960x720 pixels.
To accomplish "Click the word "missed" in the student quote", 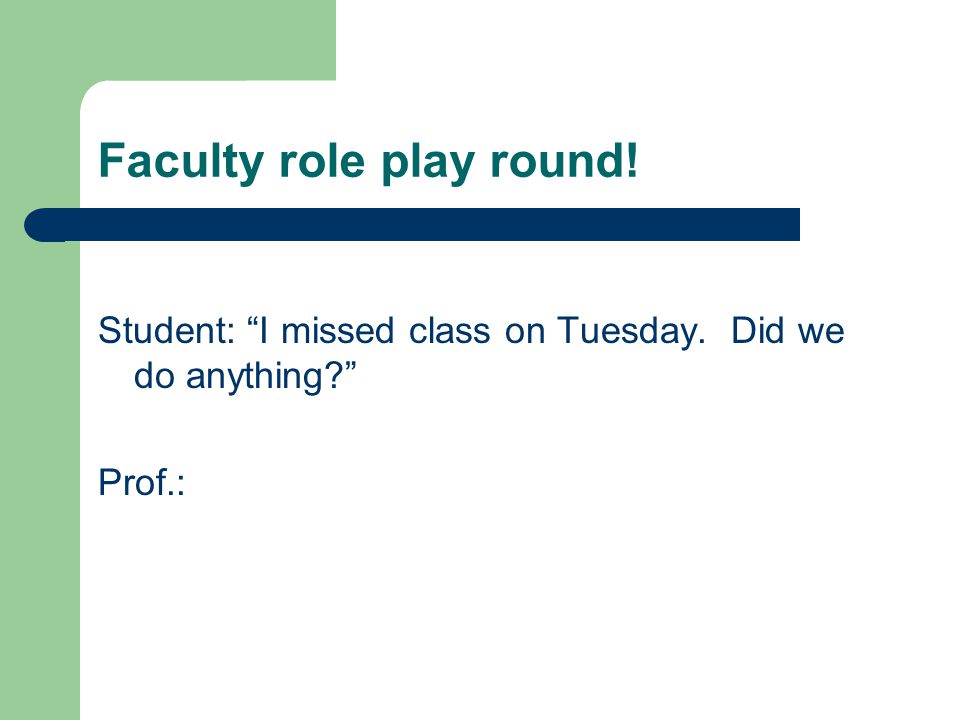I will (337, 331).
